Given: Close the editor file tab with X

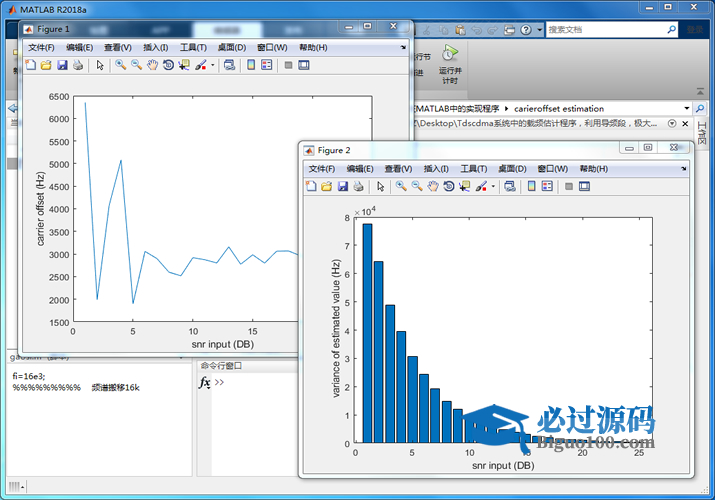Looking at the screenshot, I should point(685,124).
